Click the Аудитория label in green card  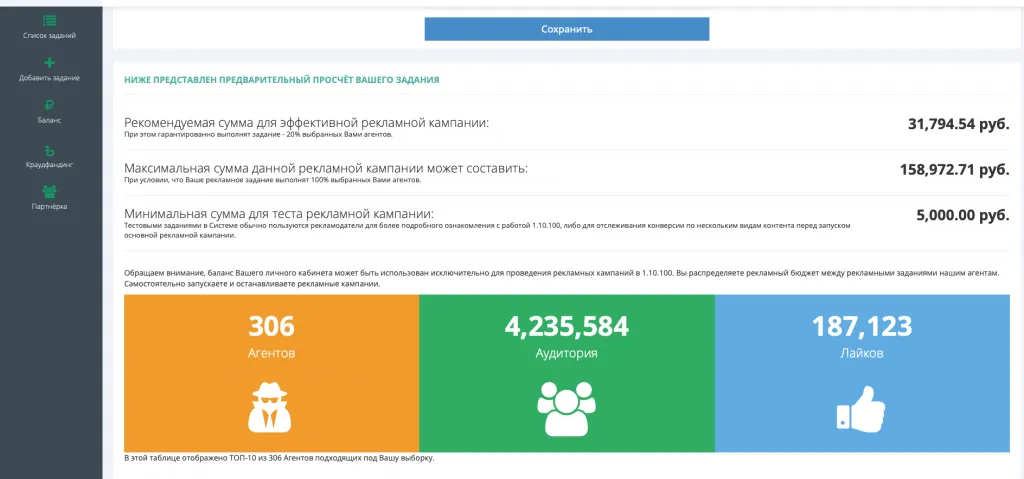[567, 354]
